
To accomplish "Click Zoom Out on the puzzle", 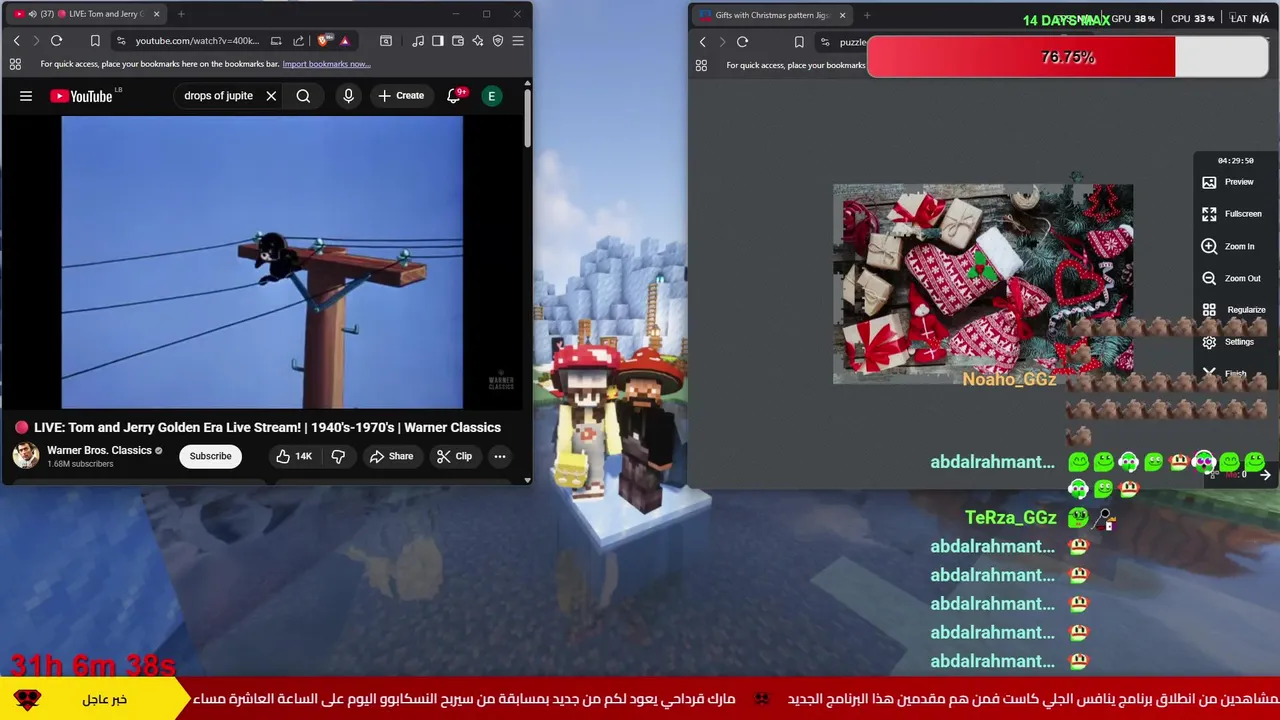I will click(x=1231, y=278).
